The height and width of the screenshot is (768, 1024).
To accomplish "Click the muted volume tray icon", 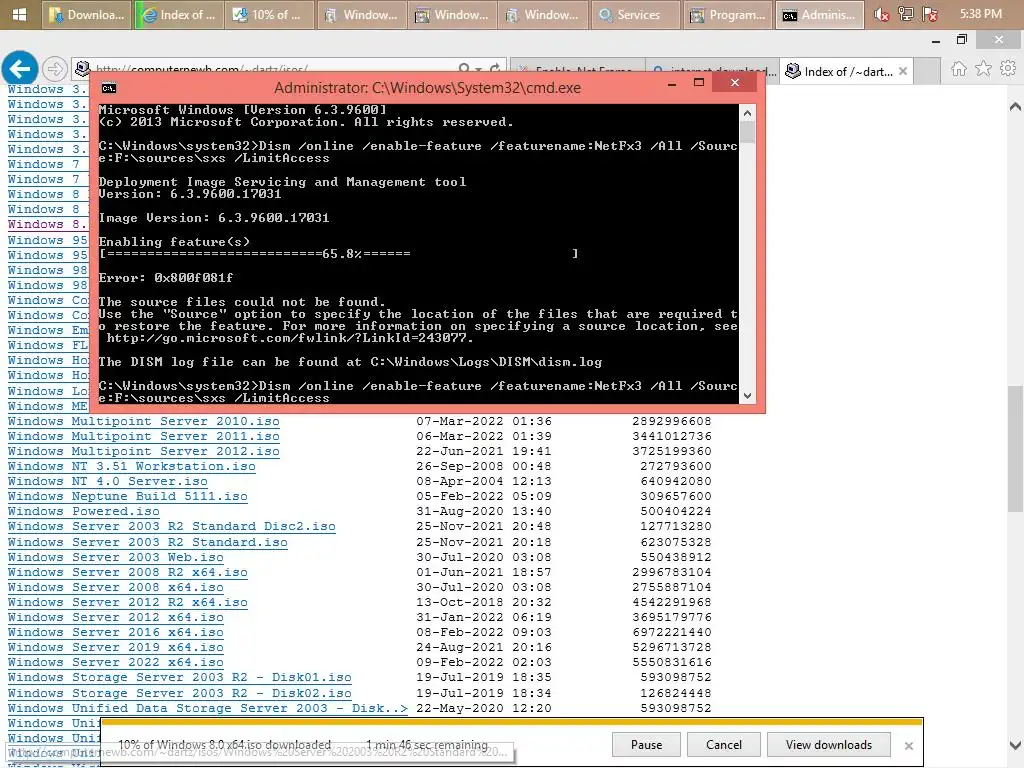I will tap(882, 14).
